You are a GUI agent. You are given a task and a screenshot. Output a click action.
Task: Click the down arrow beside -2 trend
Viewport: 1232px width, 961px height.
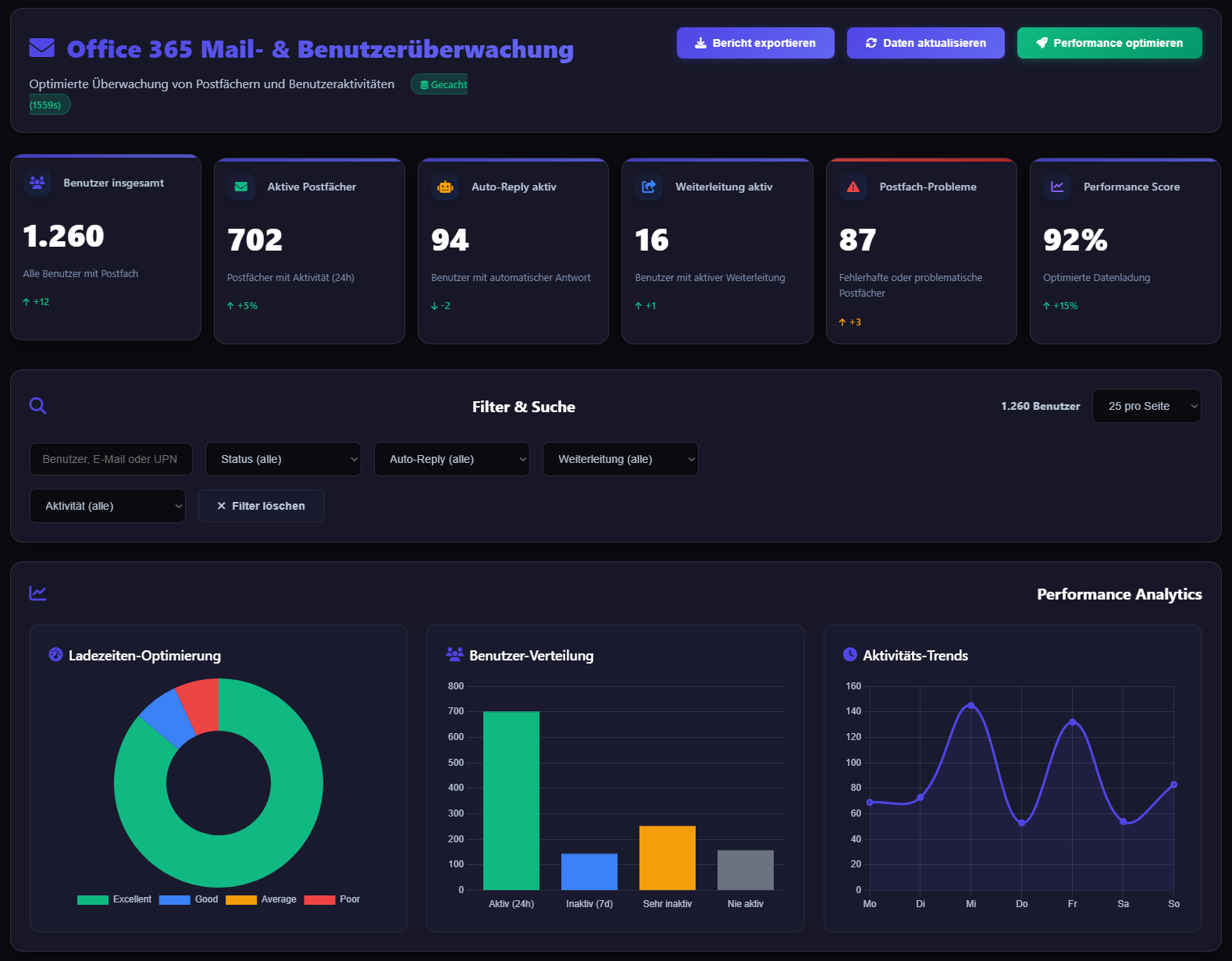pyautogui.click(x=434, y=306)
